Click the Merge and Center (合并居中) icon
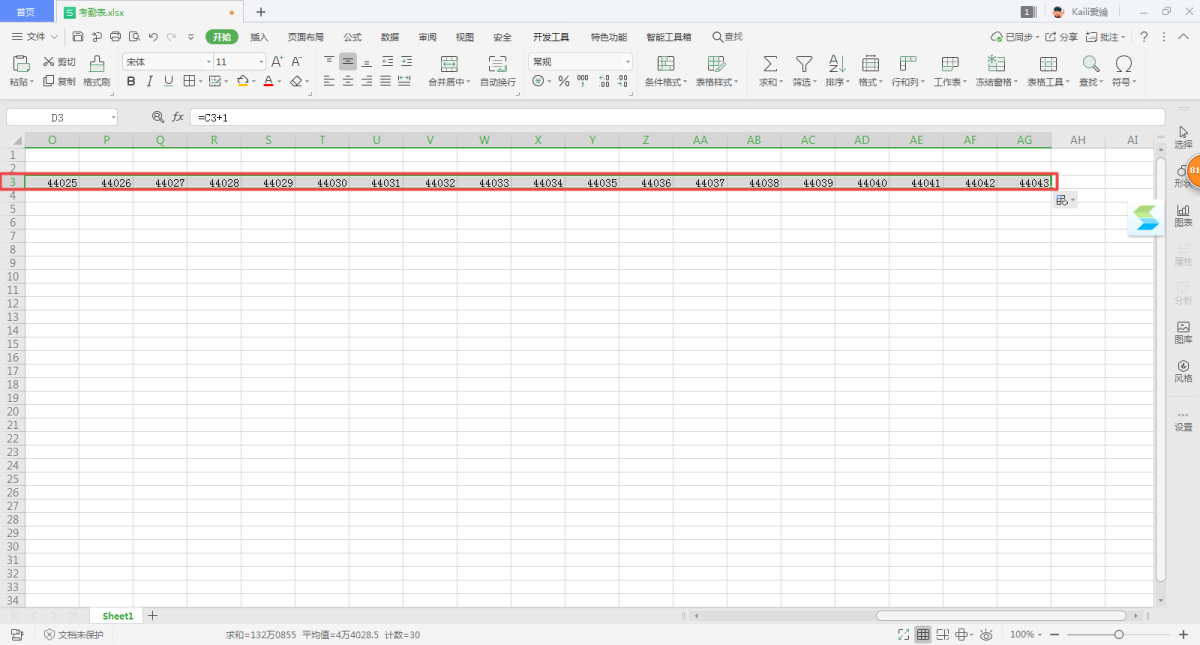 click(449, 65)
